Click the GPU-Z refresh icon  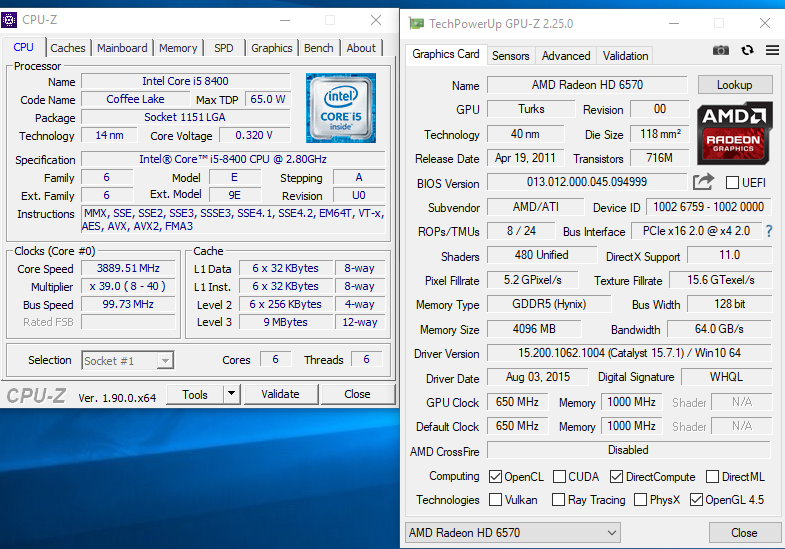coord(747,50)
